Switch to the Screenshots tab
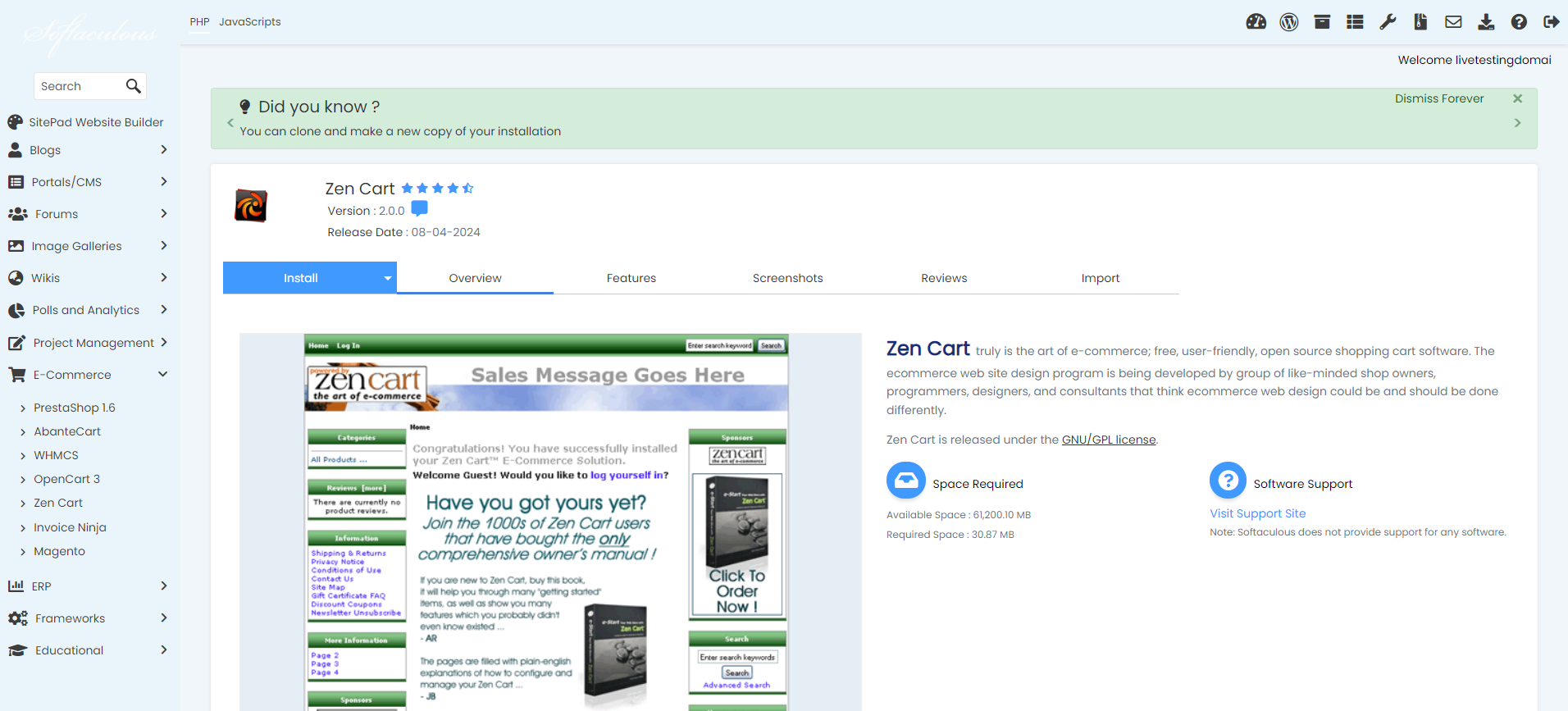 click(x=787, y=278)
